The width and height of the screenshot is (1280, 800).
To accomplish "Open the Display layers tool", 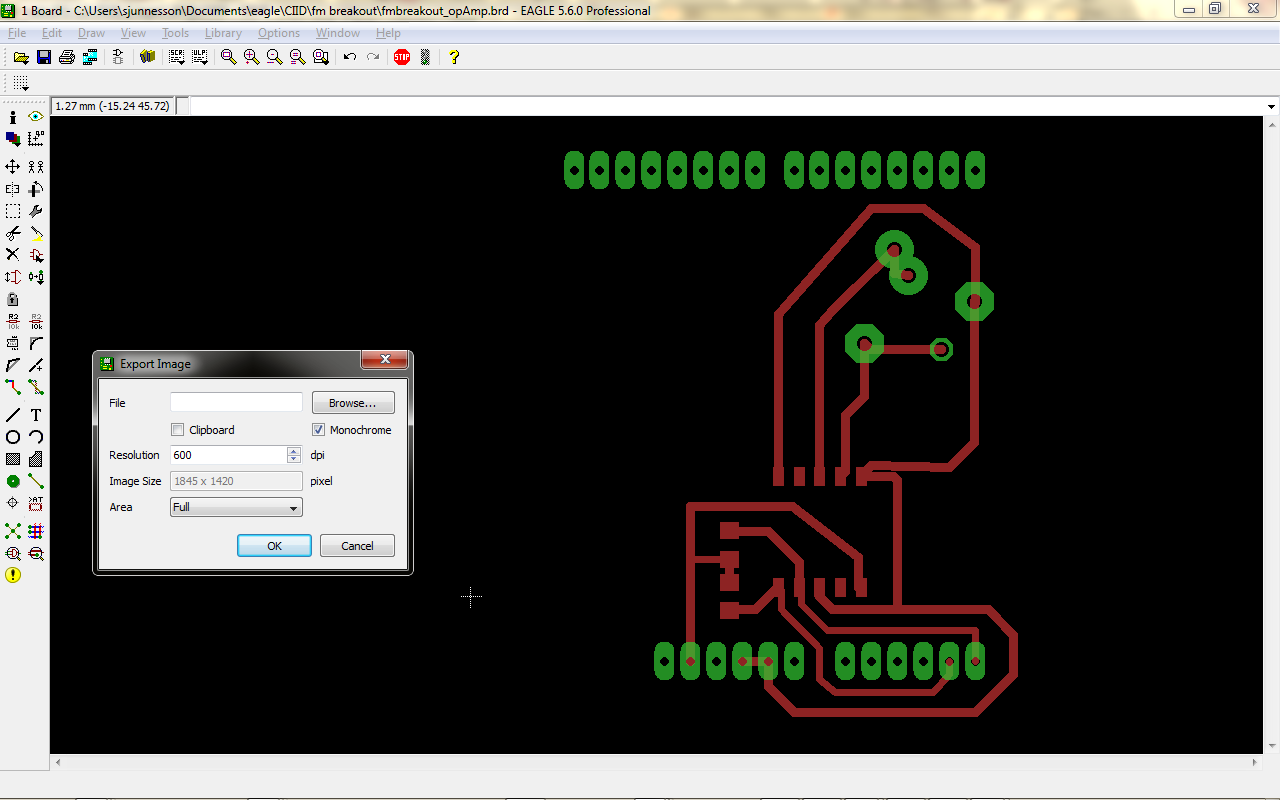I will (13, 139).
